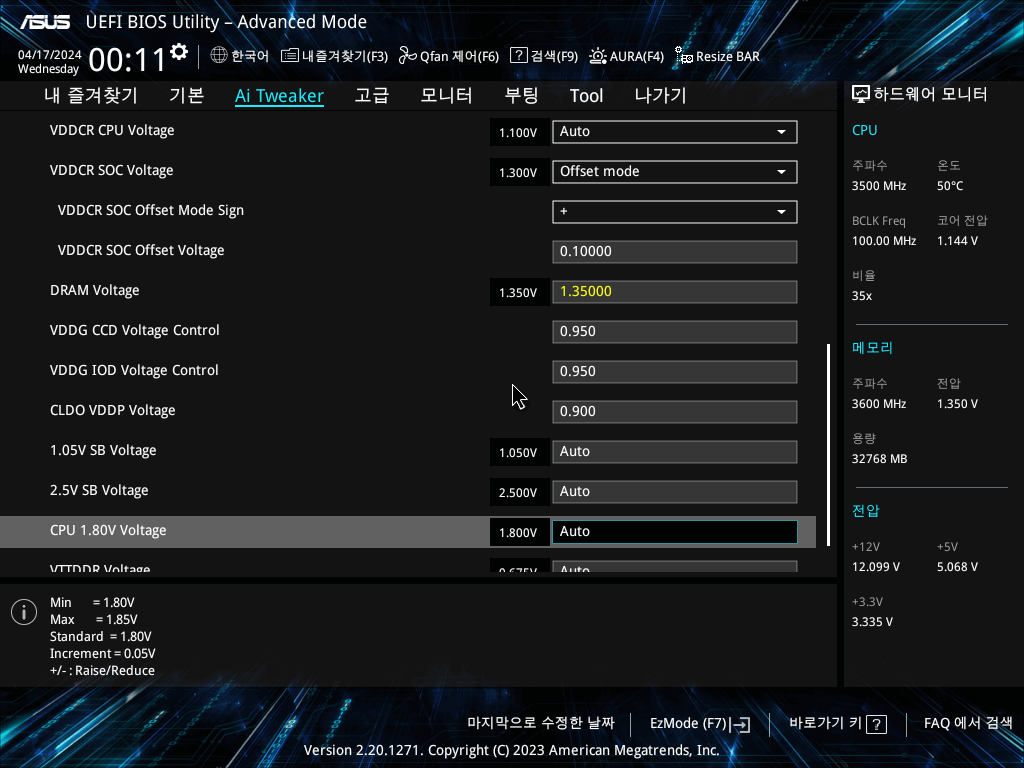This screenshot has width=1024, height=768.
Task: Click the 3500 MHz CPU frequency value
Action: (879, 186)
